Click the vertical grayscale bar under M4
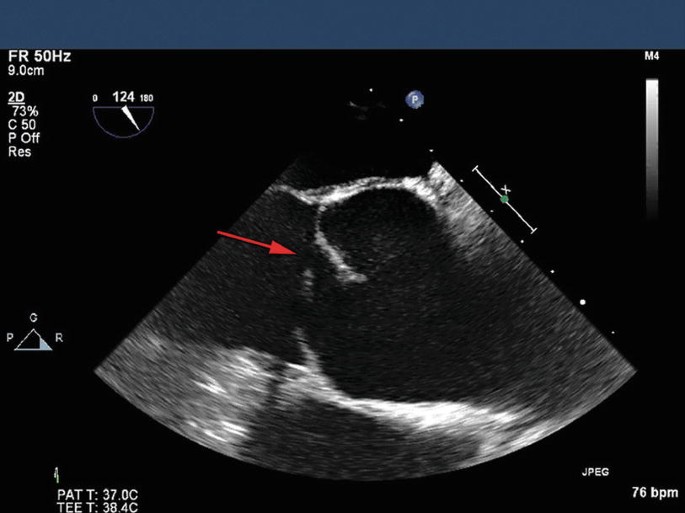 [x=652, y=148]
